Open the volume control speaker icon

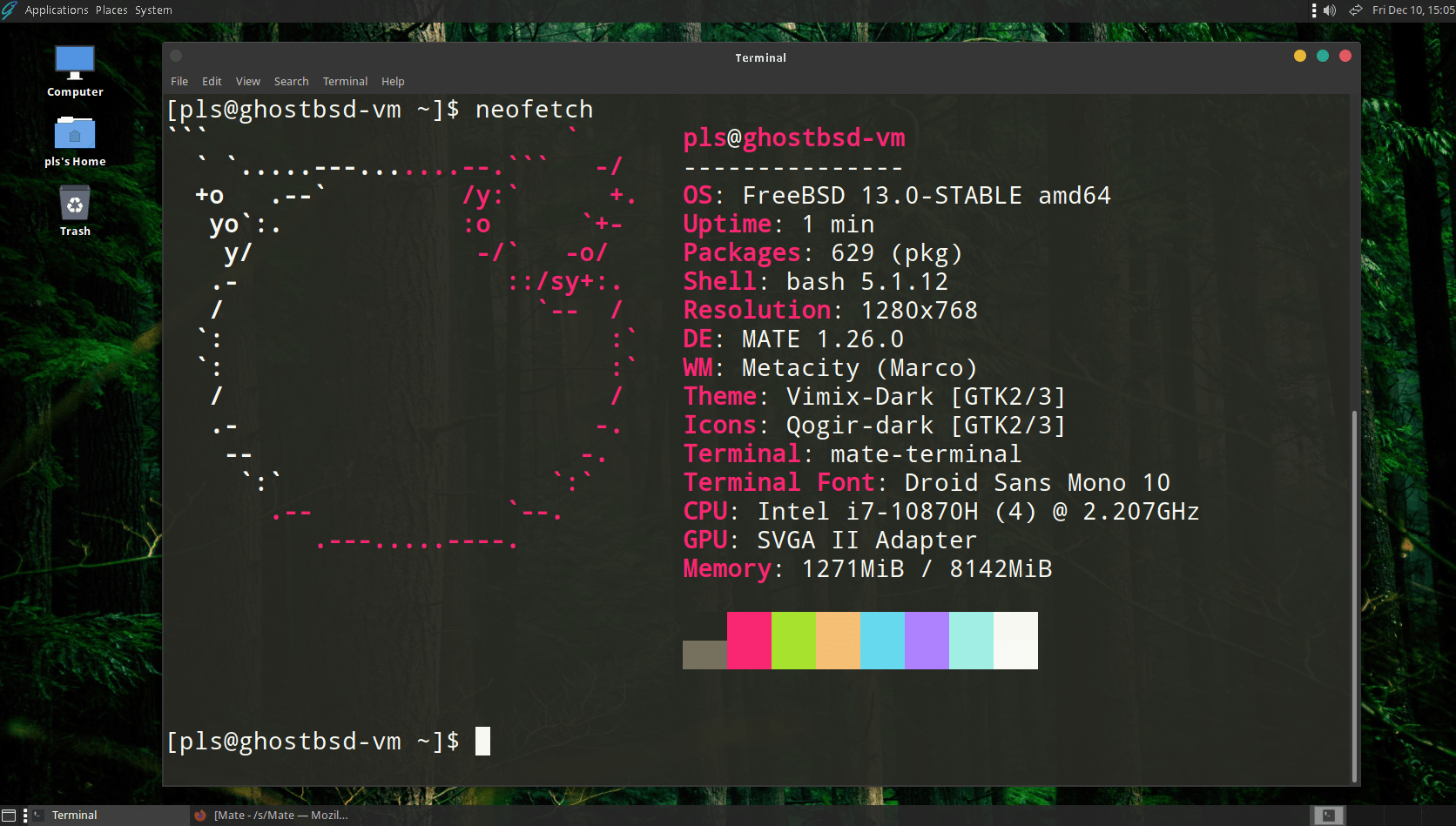click(1330, 10)
